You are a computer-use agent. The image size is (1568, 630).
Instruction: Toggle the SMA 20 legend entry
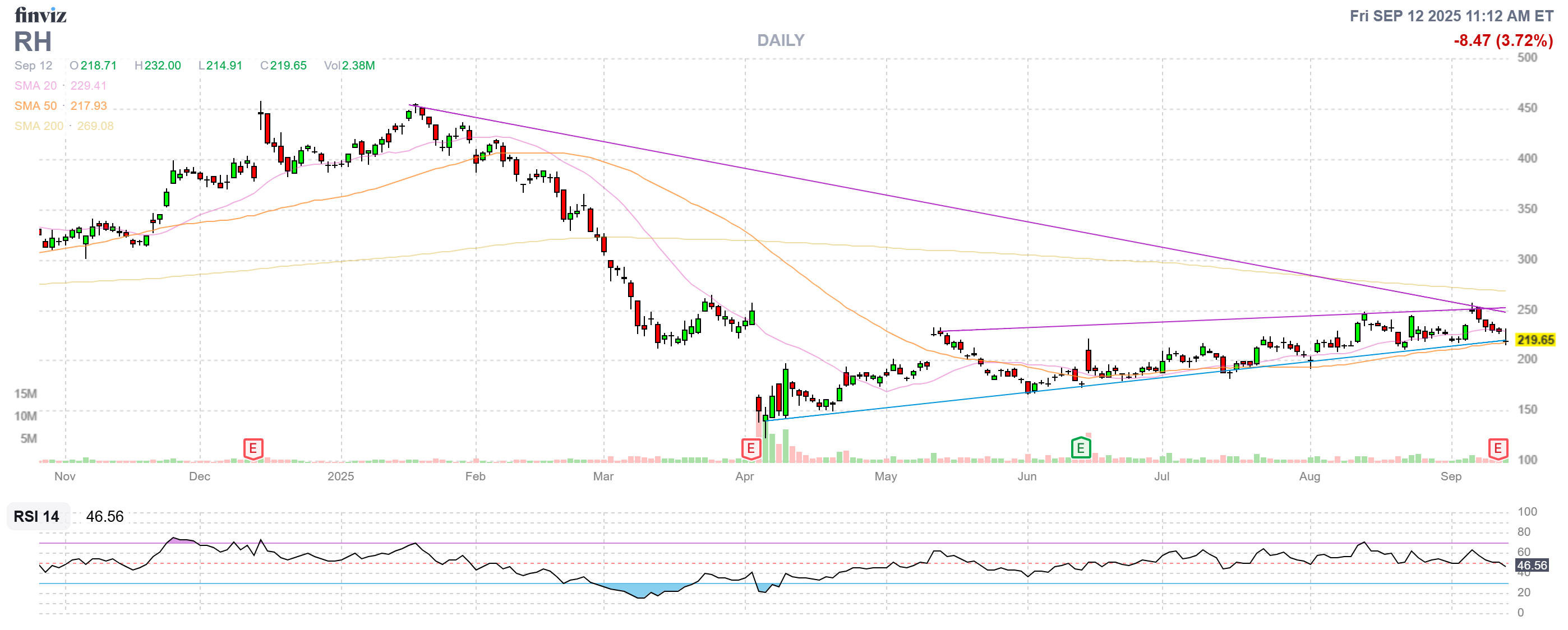(36, 86)
